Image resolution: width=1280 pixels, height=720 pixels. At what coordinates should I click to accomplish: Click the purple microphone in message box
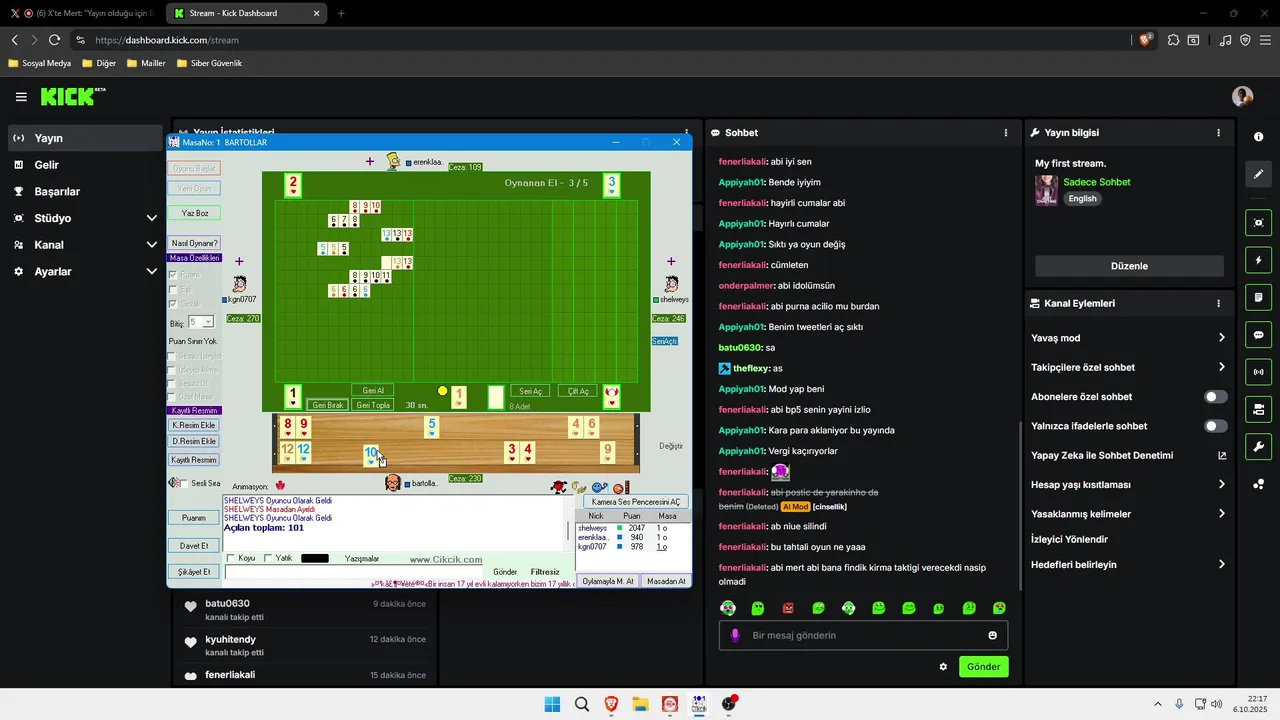(x=735, y=635)
